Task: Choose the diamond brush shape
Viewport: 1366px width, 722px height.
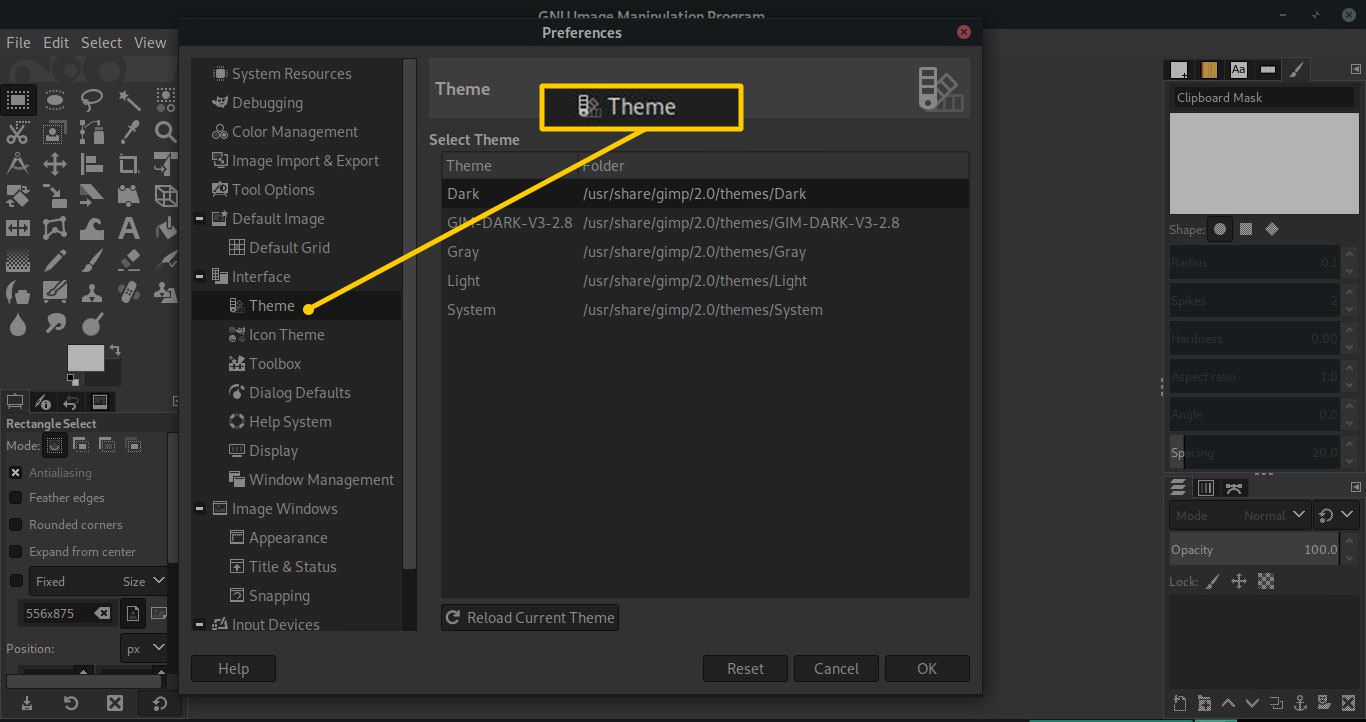Action: click(1272, 229)
